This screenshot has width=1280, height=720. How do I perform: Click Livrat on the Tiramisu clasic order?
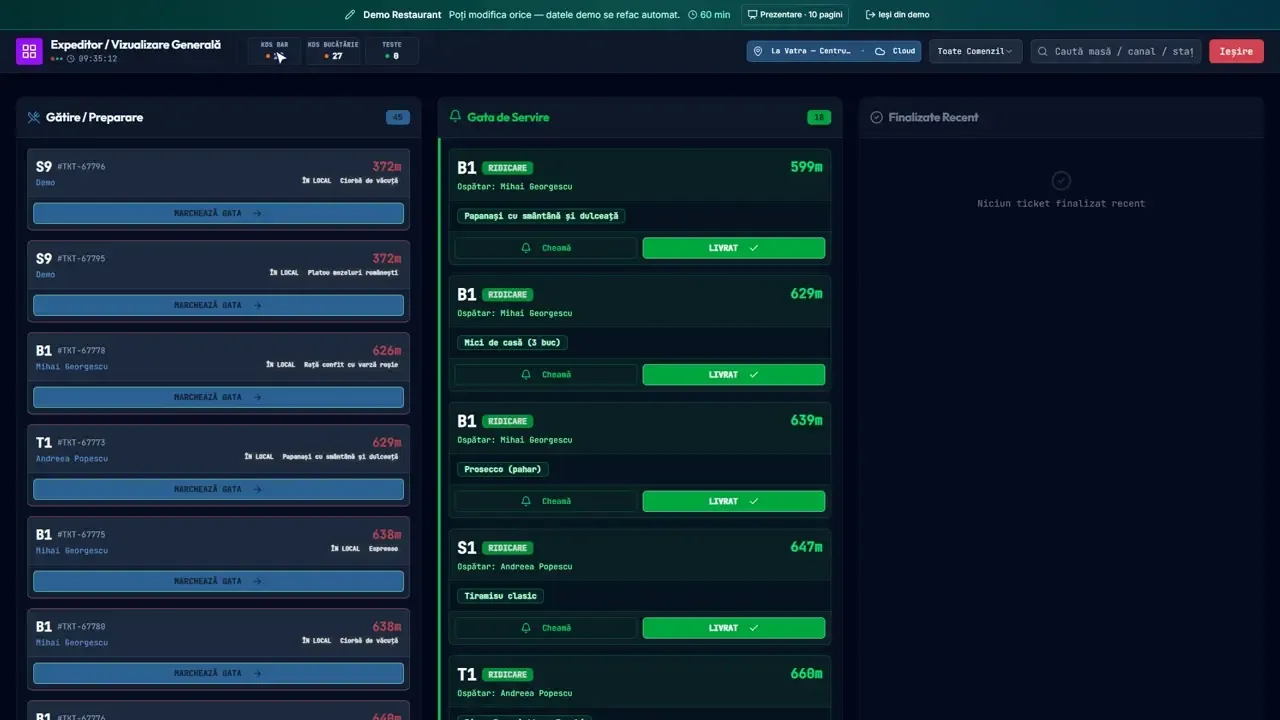click(734, 628)
